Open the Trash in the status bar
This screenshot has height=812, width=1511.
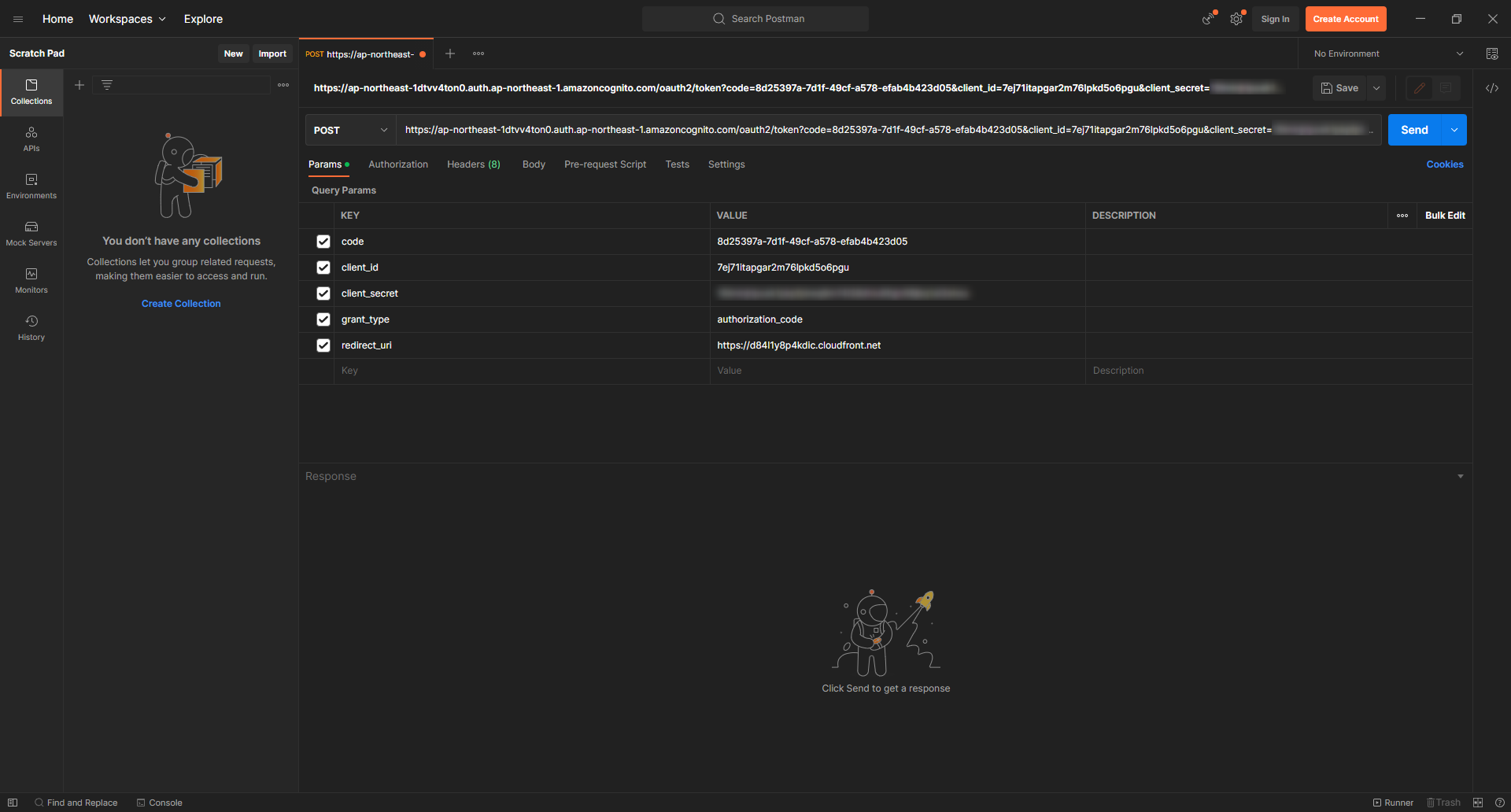tap(1443, 803)
